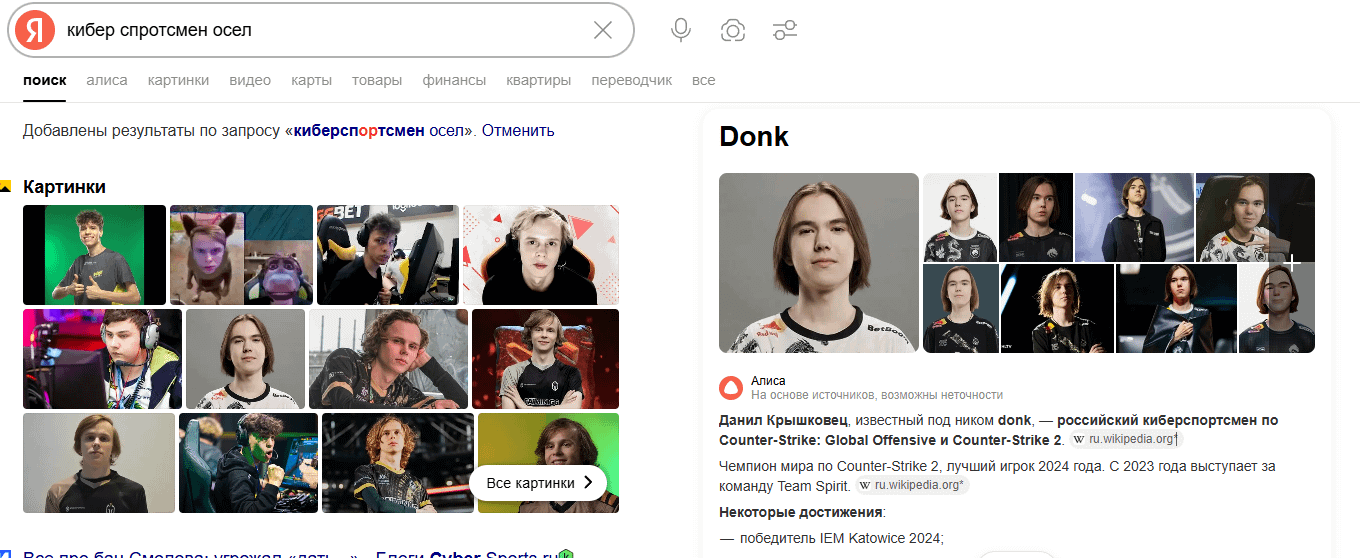Click the plus icon on Donk gallery
Screen dimensions: 1360x558
pos(1291,263)
